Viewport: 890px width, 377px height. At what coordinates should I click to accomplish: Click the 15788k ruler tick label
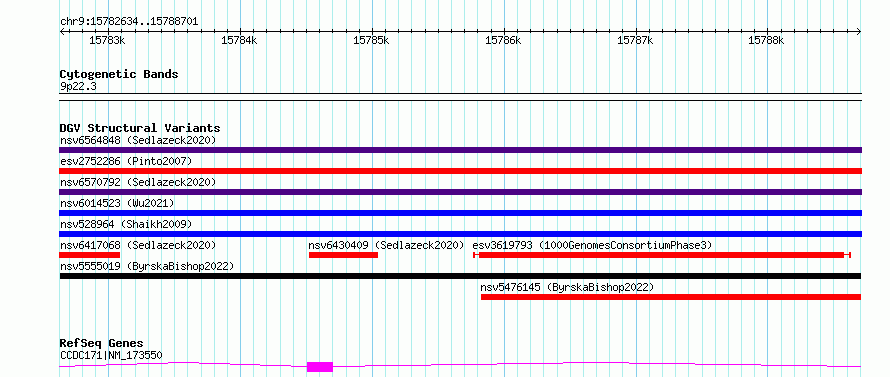[767, 40]
